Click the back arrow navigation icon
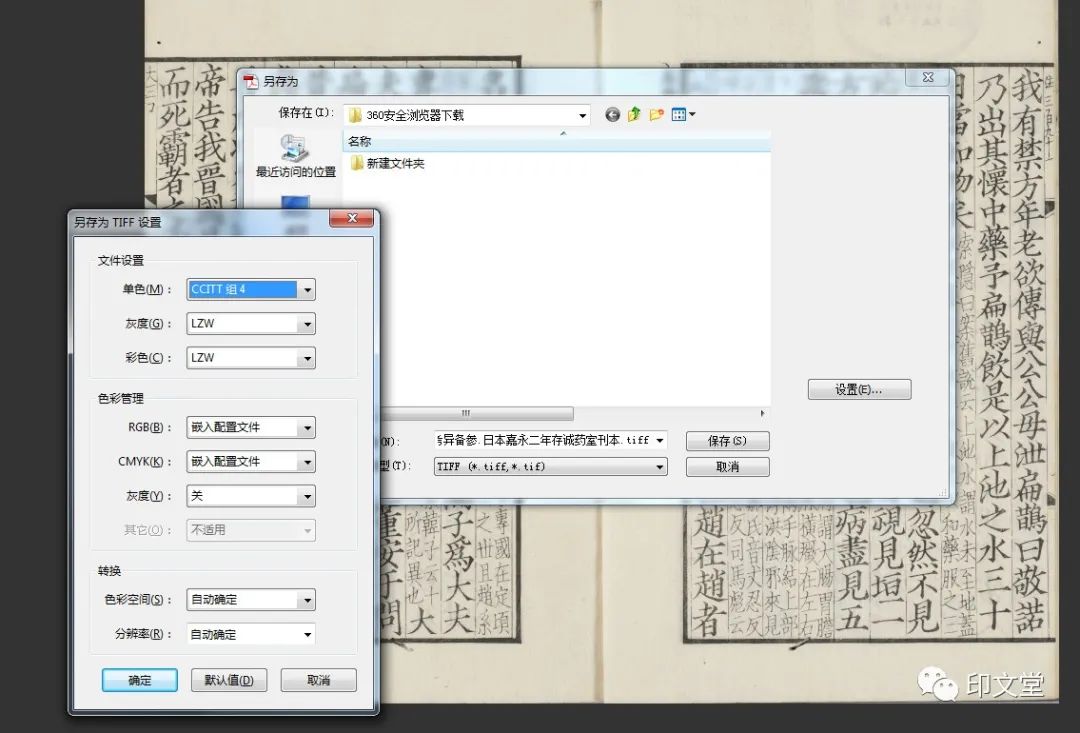1080x733 pixels. click(x=612, y=115)
